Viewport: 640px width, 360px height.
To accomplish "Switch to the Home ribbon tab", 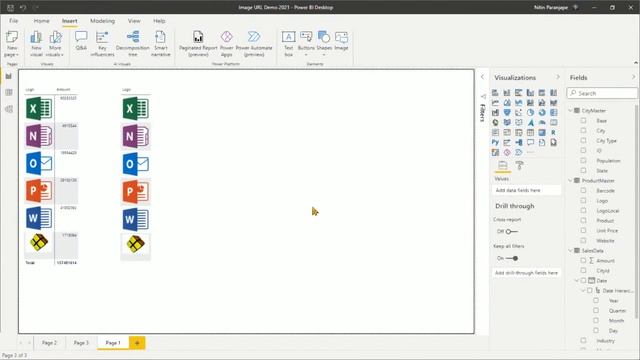I will (x=42, y=21).
